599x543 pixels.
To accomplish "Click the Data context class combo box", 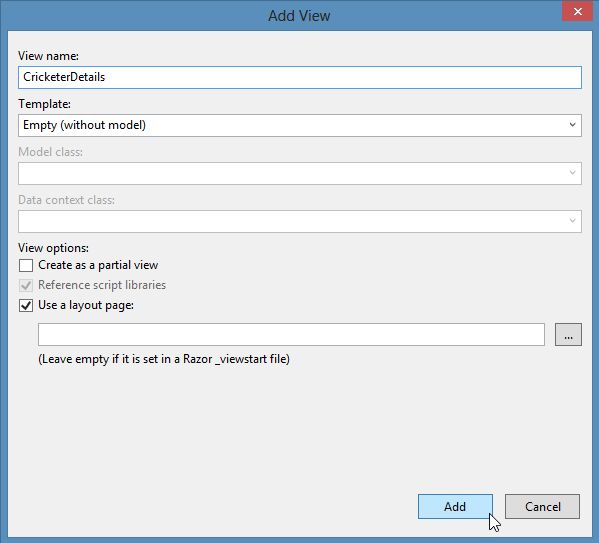I will tap(300, 221).
